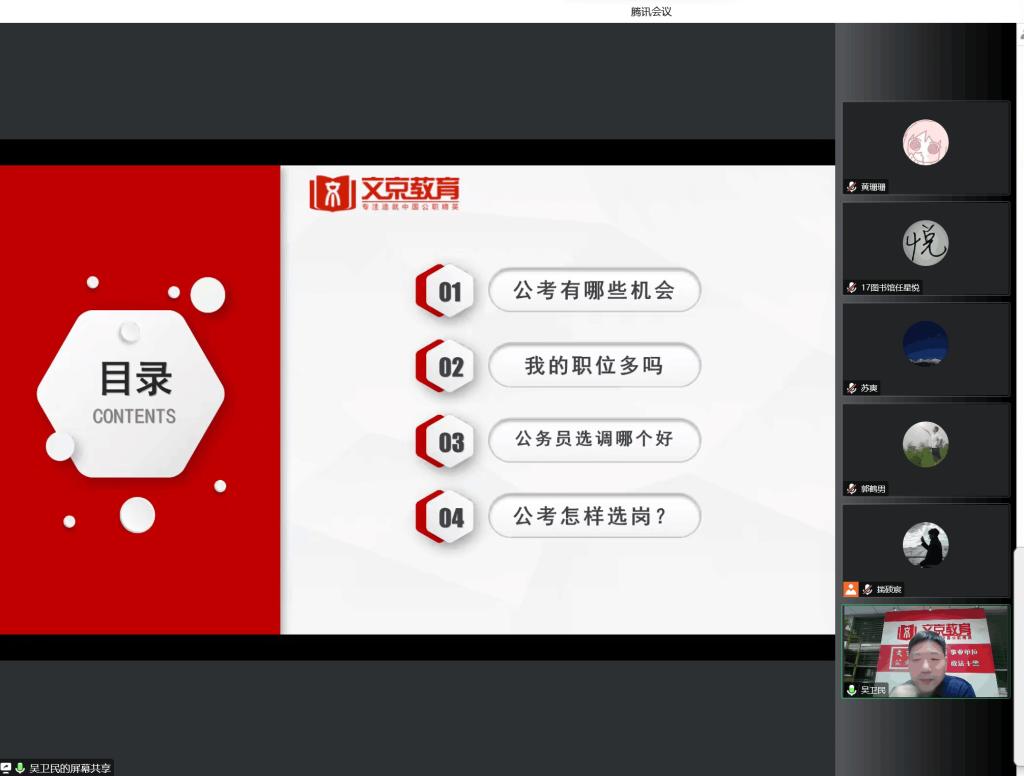Select 郭鹤男's avatar tile
This screenshot has height=776, width=1024.
pos(925,444)
